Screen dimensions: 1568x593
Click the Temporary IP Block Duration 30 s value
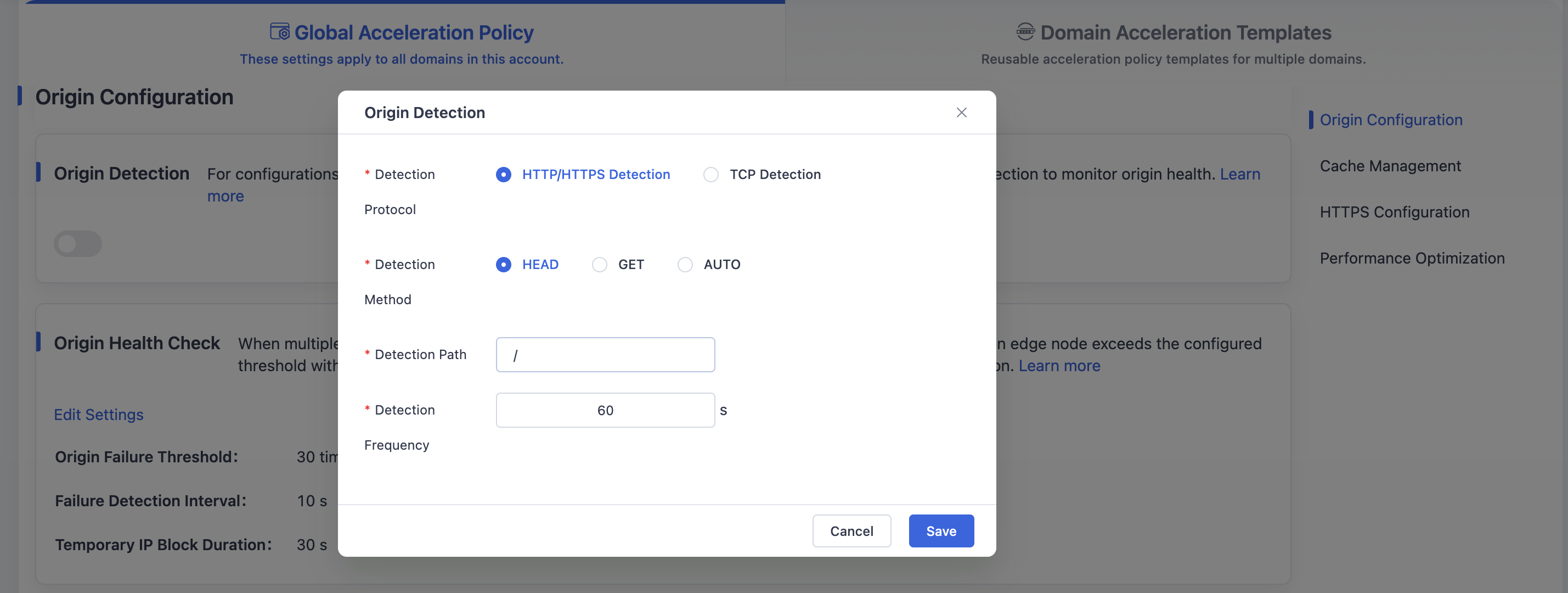312,545
